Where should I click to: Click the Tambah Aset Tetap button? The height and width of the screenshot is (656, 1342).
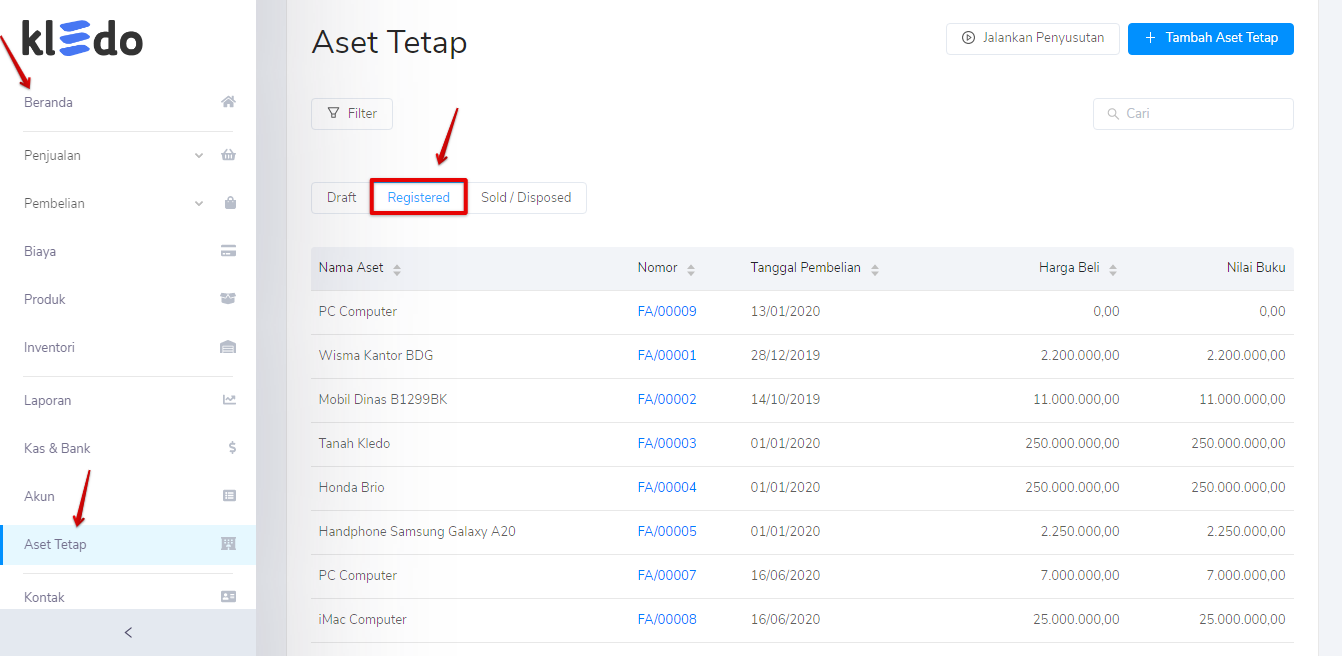click(1210, 38)
